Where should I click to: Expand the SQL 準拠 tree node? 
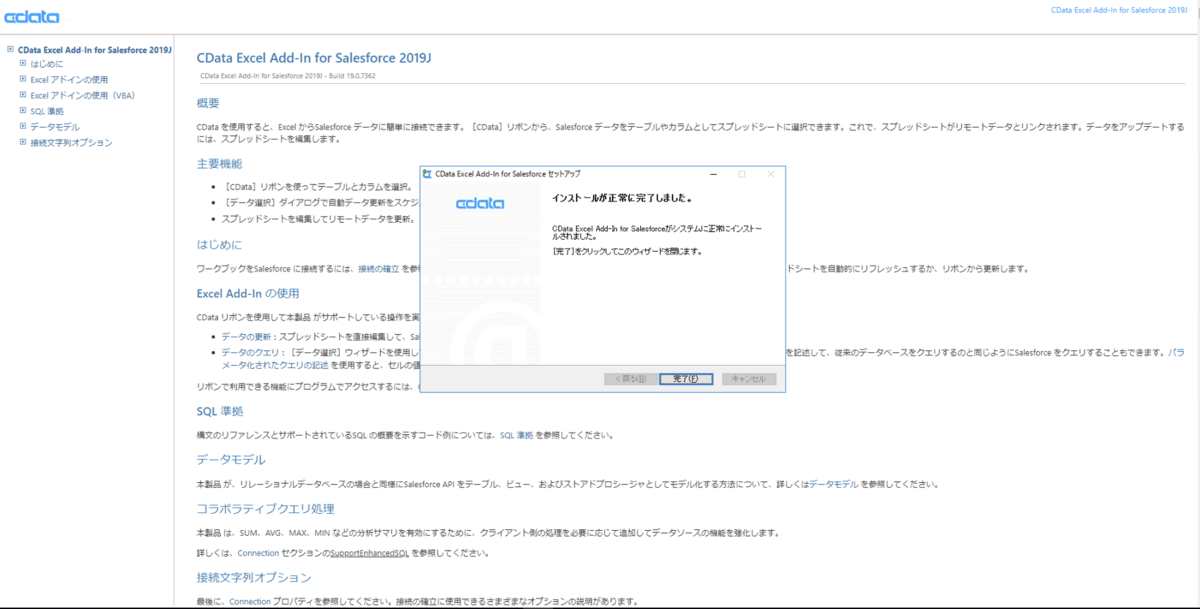22,111
